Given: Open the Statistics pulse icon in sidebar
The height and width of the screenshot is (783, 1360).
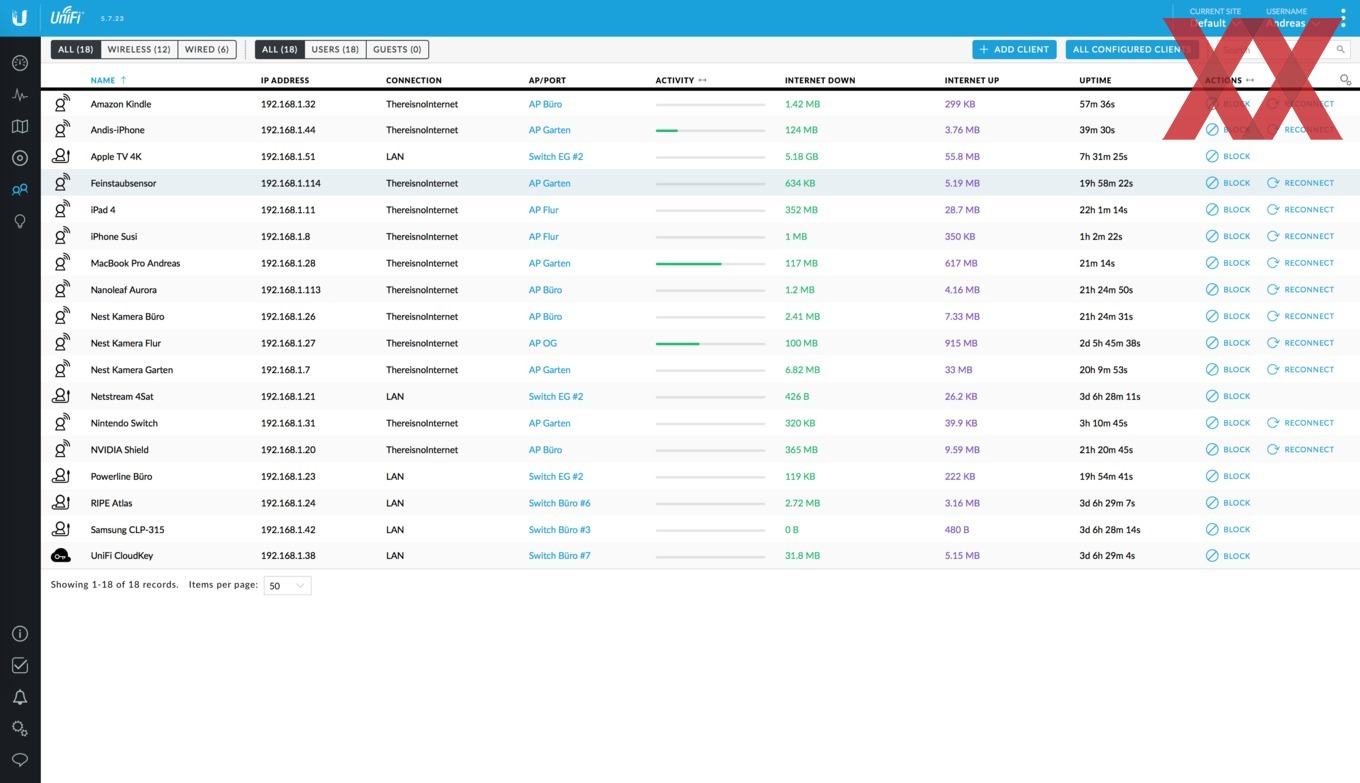Looking at the screenshot, I should (20, 95).
